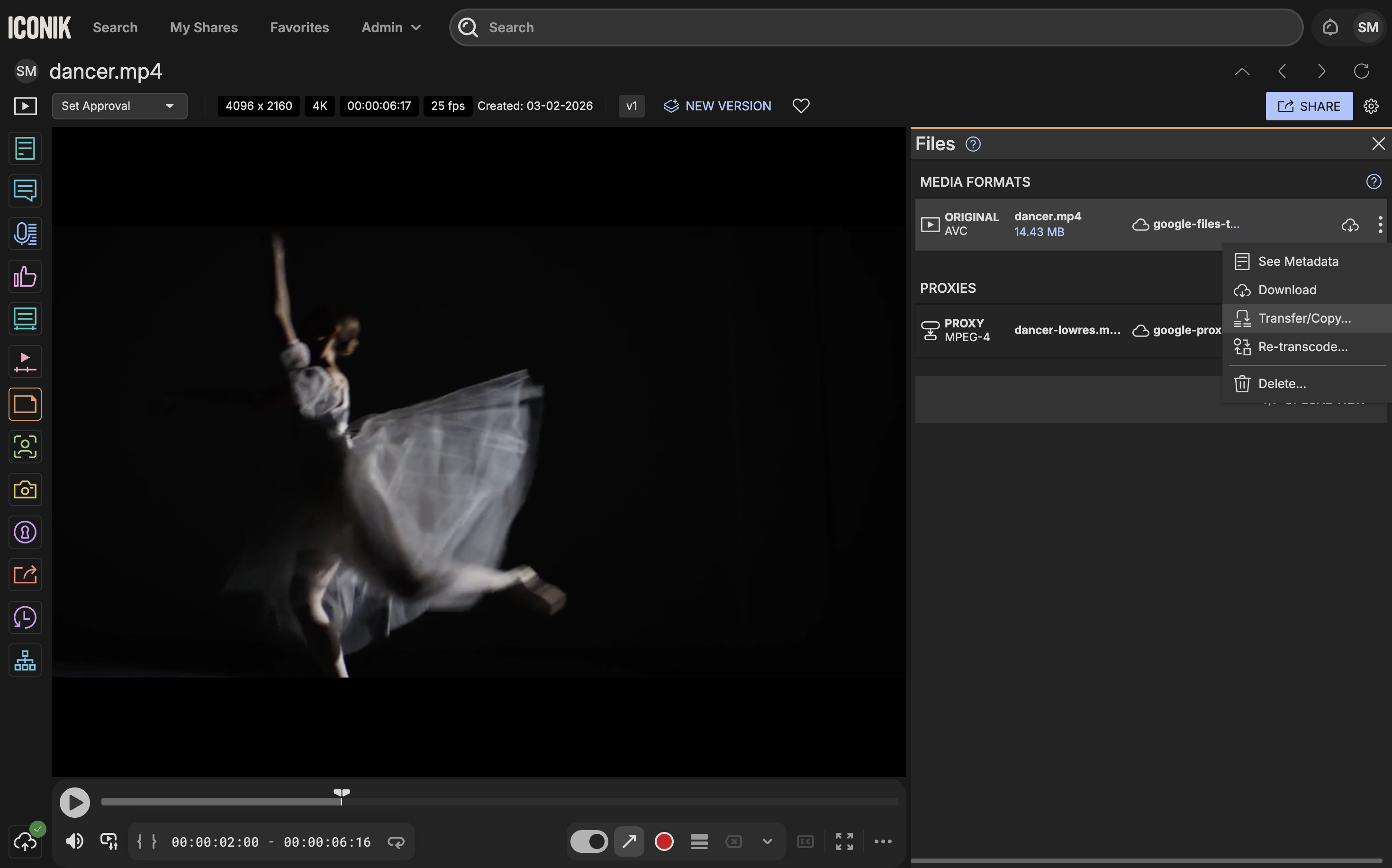Expand the Admin menu

point(391,27)
